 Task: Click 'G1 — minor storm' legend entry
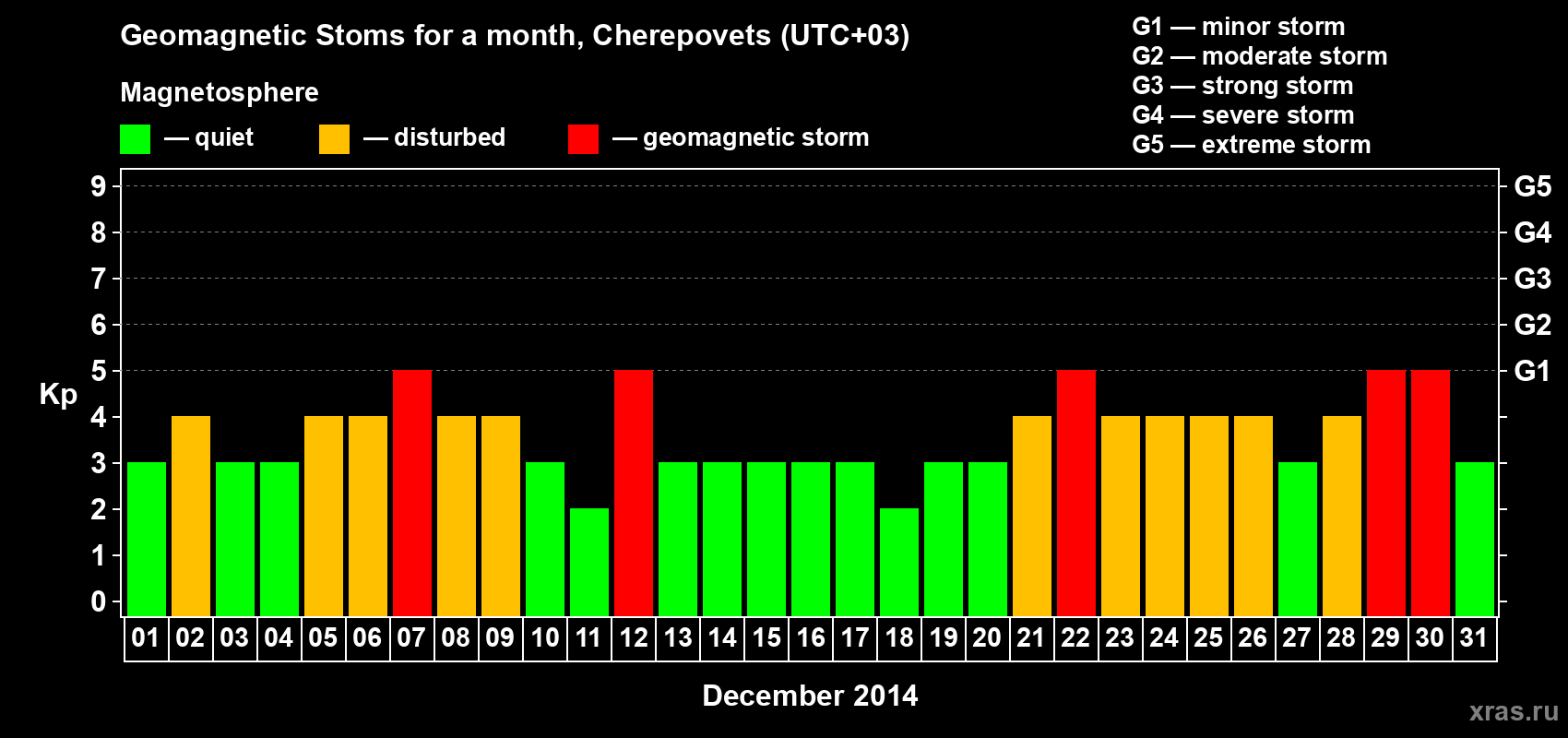point(1238,27)
